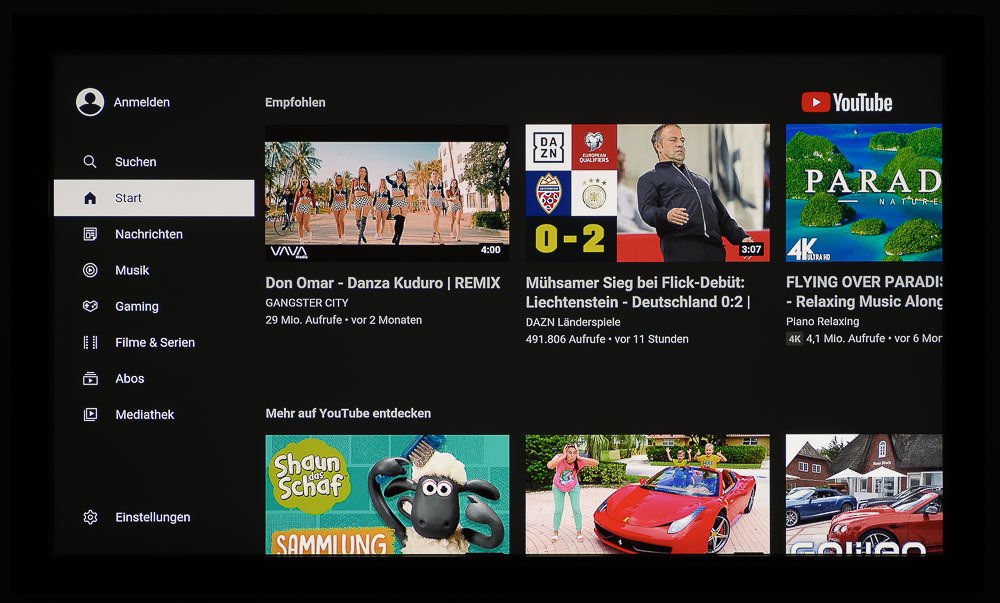
Task: Click the Nachrichten newspaper icon
Action: (x=90, y=234)
